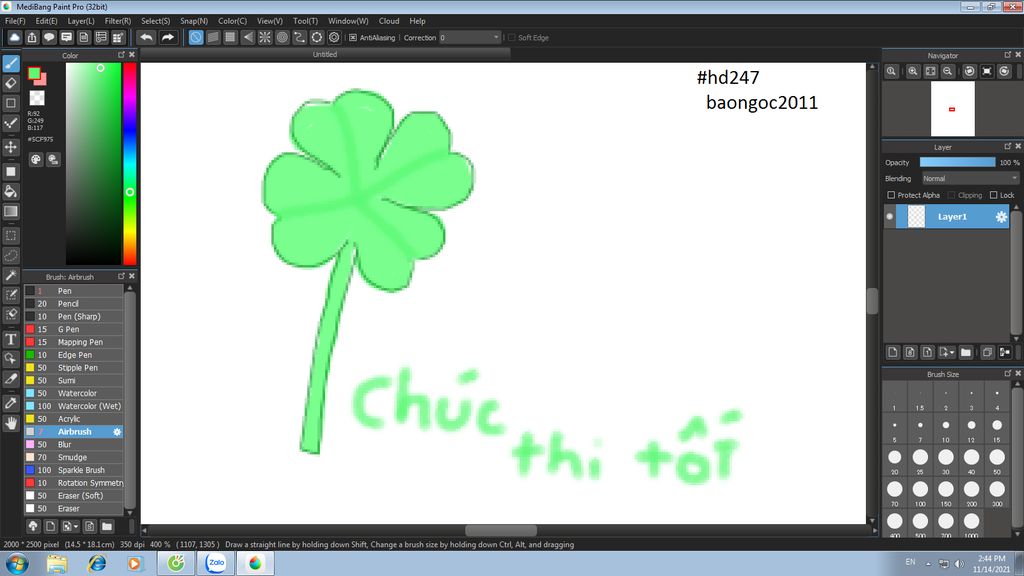Screen dimensions: 1024x576
Task: Open the add-layer dropdown arrow icon
Action: click(x=946, y=352)
